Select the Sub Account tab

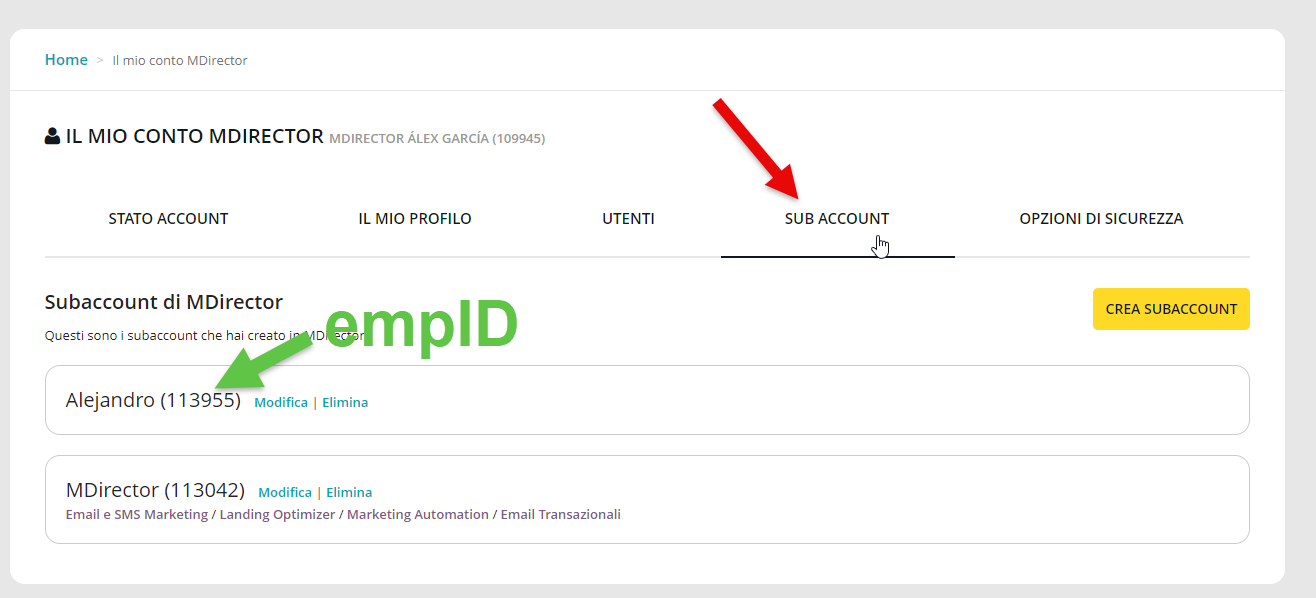pyautogui.click(x=837, y=218)
